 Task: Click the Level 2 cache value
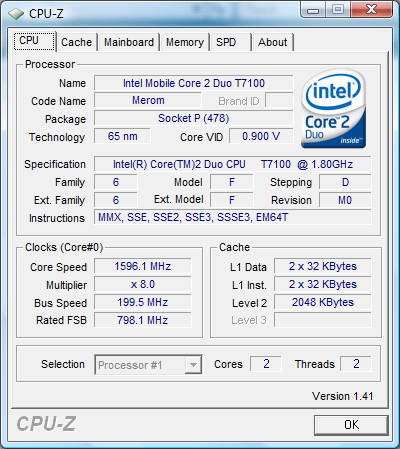(323, 302)
